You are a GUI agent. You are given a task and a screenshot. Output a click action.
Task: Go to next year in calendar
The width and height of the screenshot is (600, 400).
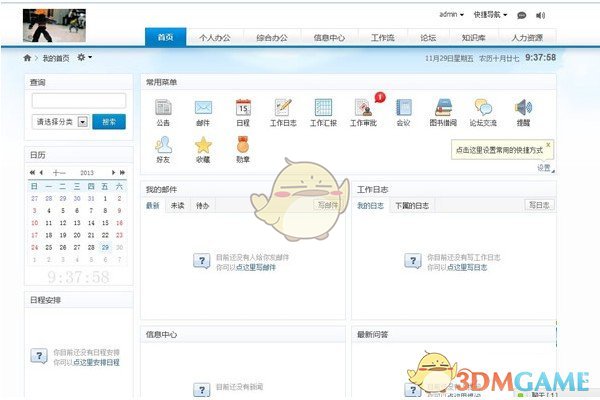(122, 173)
